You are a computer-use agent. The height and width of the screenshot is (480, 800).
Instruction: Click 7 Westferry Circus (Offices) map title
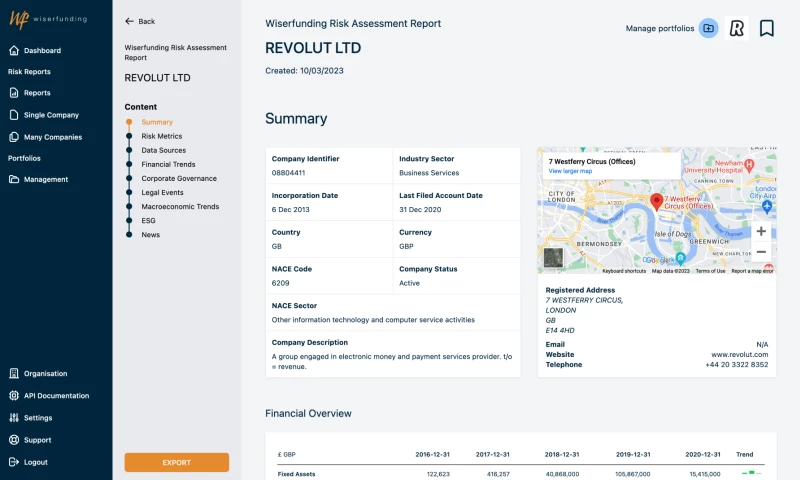coord(592,161)
